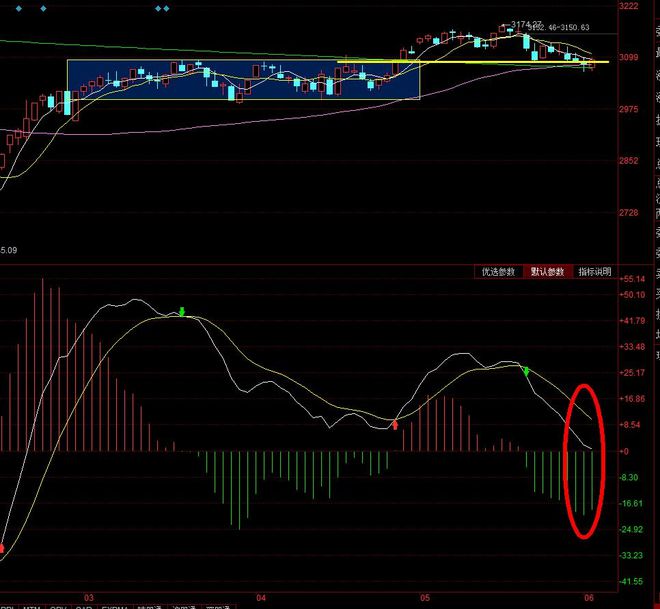This screenshot has height=609, width=660.
Task: Switch to the EXPMA indicator tab
Action: coord(115,606)
